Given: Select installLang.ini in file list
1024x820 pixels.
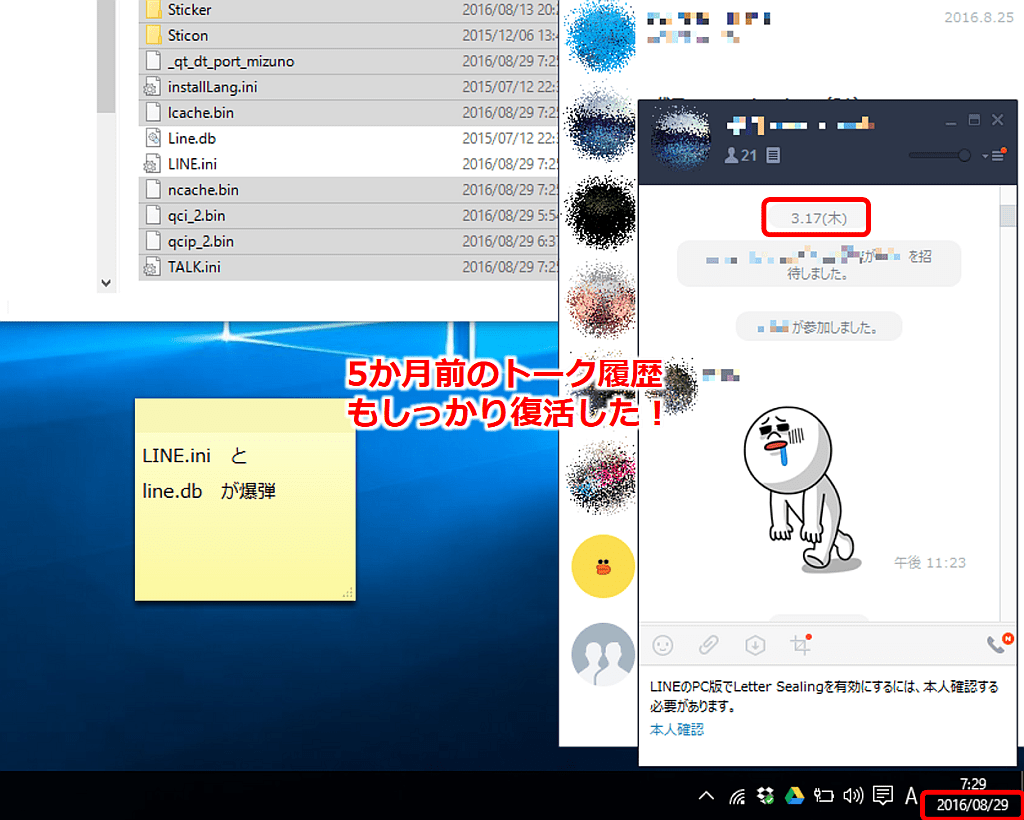Looking at the screenshot, I should (x=348, y=87).
